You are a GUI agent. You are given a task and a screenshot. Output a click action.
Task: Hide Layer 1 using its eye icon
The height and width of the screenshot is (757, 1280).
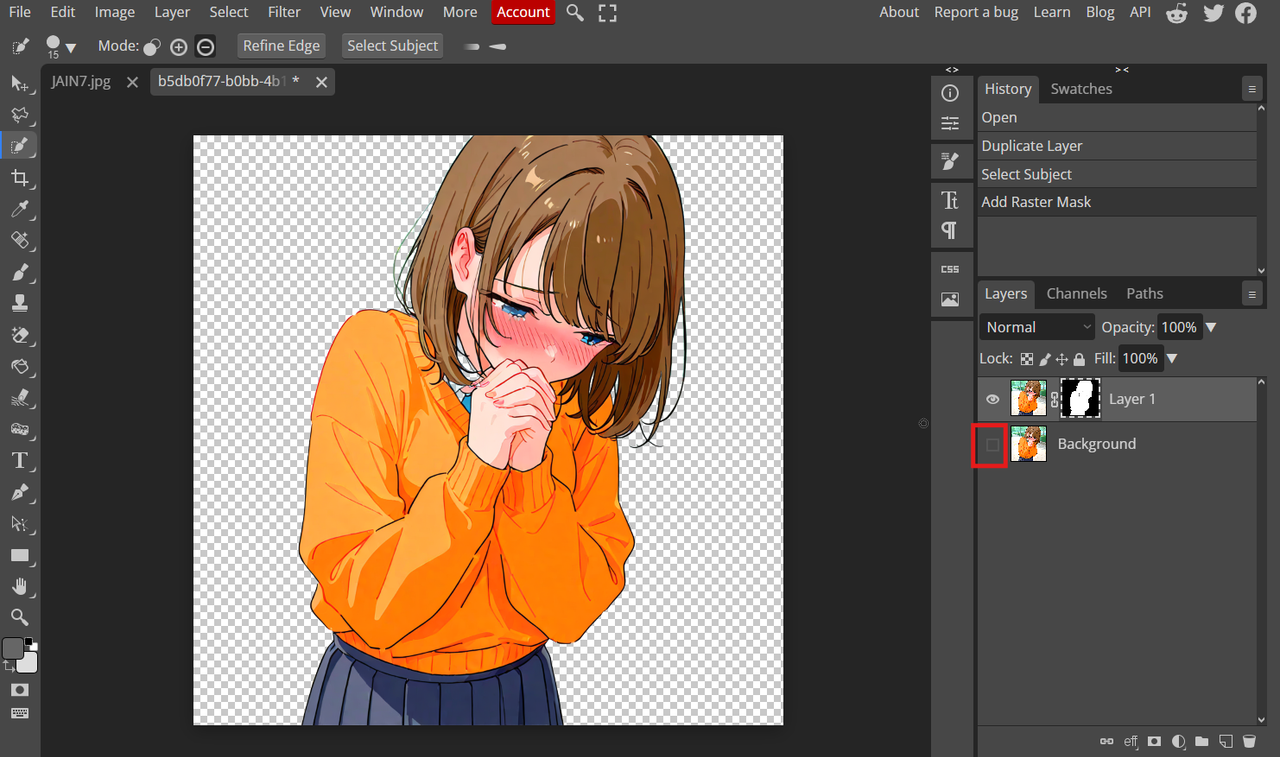(992, 399)
